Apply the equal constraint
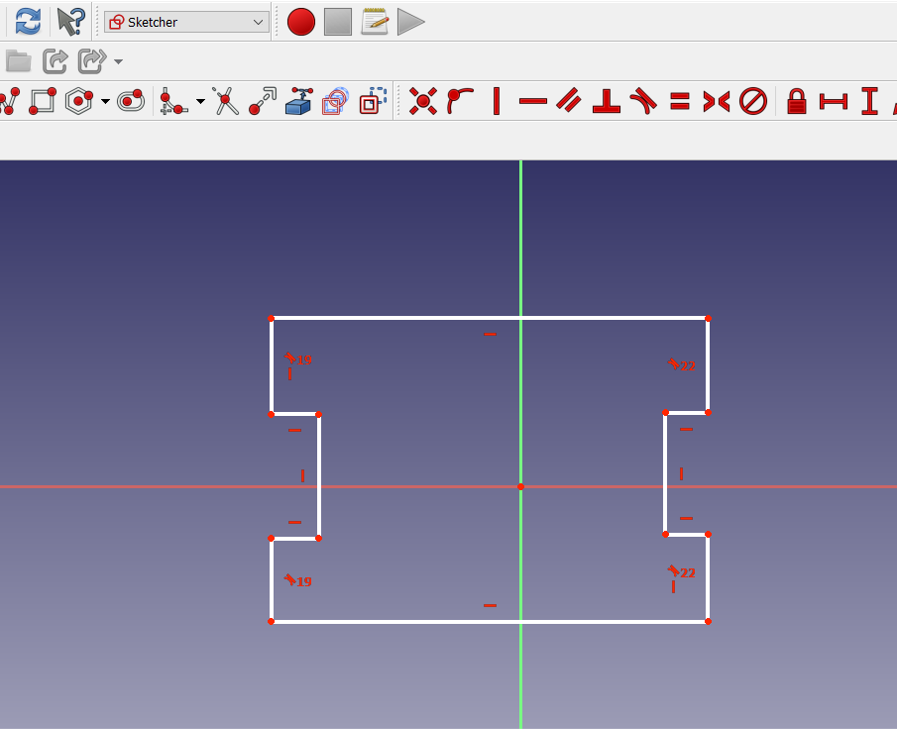Viewport: 897px width, 729px height. pos(680,101)
